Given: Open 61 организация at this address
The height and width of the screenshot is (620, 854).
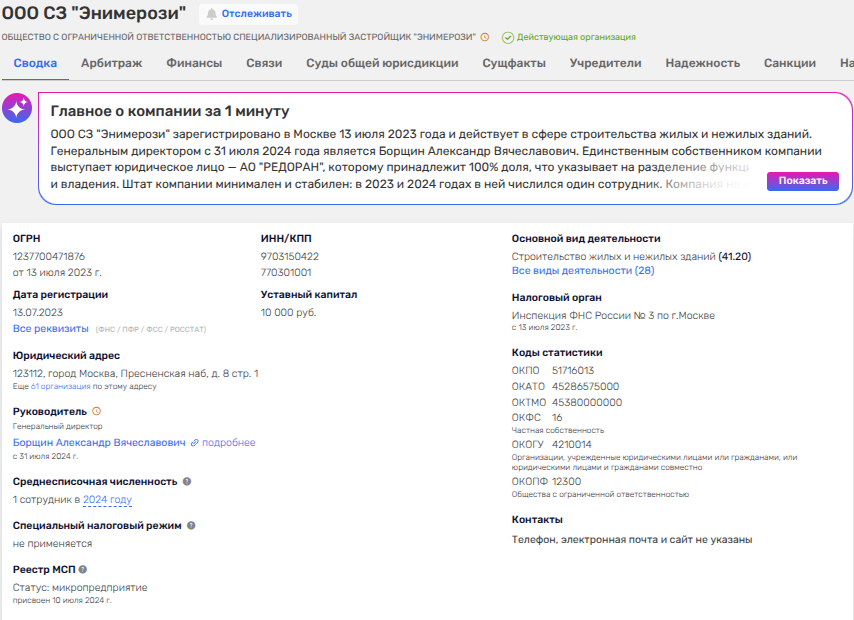Looking at the screenshot, I should tap(64, 385).
